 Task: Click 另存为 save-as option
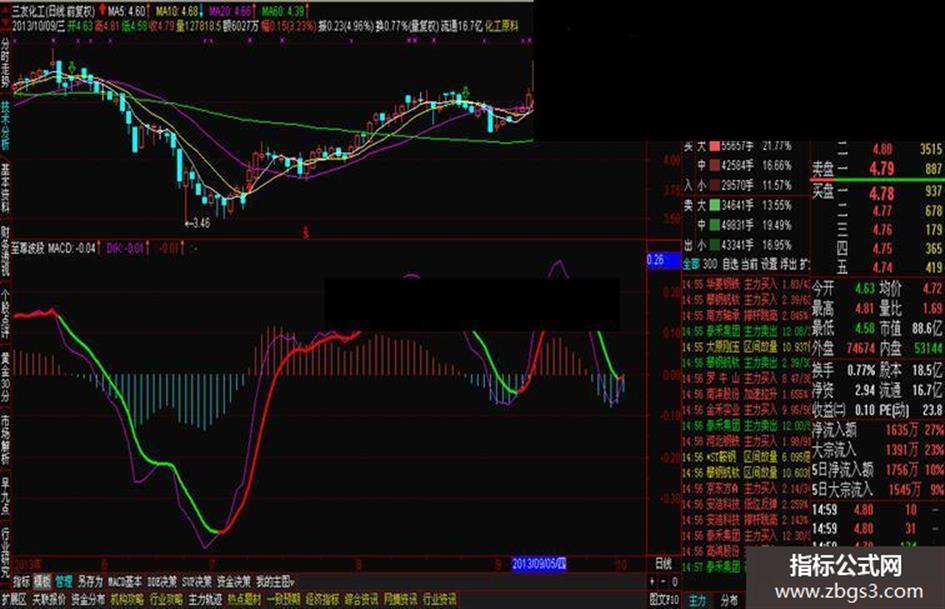coord(90,582)
